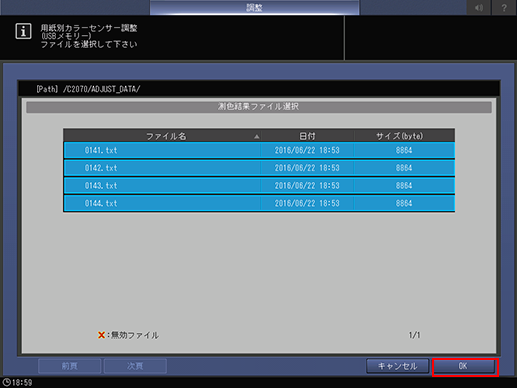Click the information icon beside the message

coord(23,31)
